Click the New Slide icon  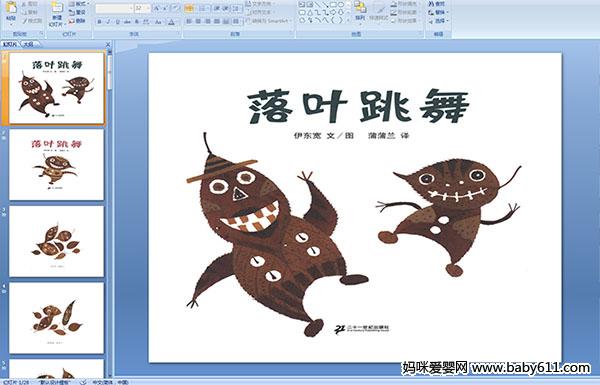[57, 8]
